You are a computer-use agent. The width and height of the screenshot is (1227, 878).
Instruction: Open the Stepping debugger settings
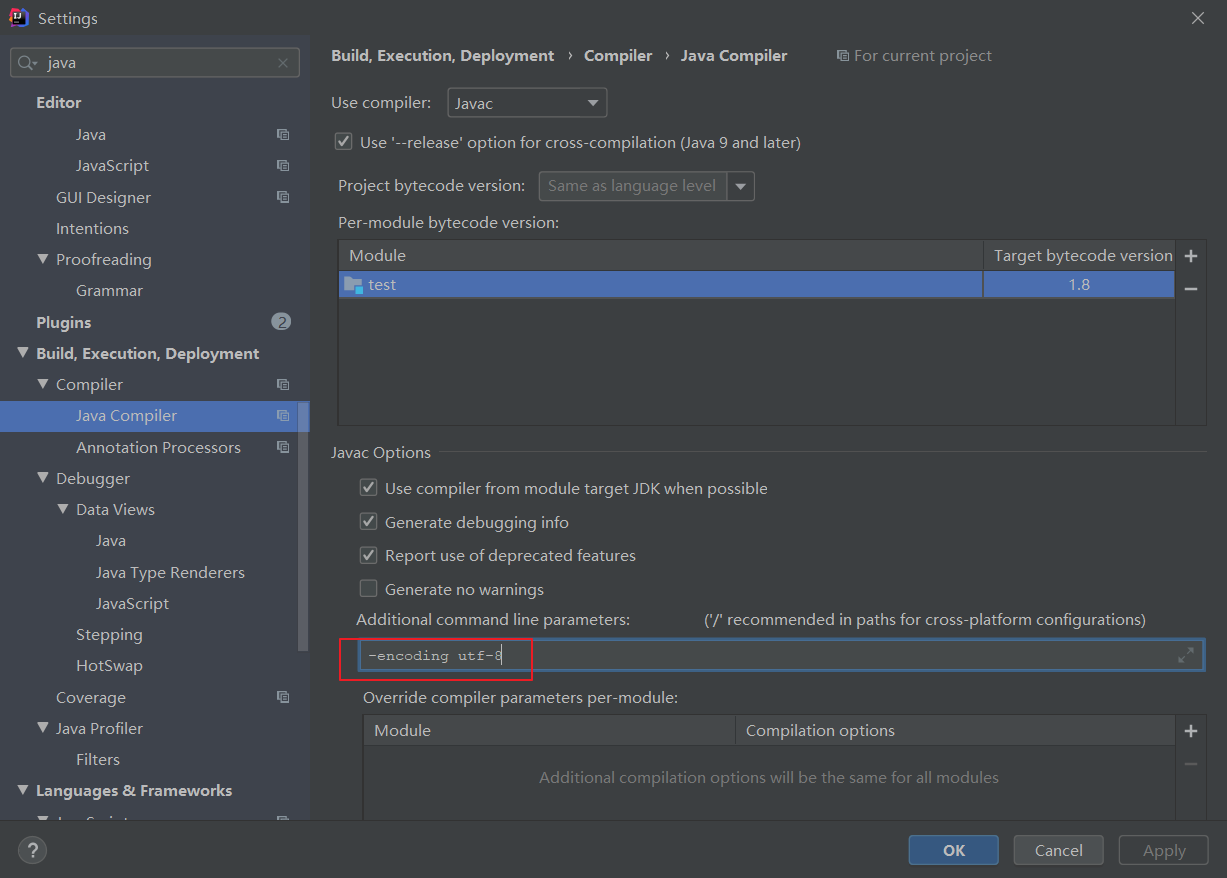[109, 634]
